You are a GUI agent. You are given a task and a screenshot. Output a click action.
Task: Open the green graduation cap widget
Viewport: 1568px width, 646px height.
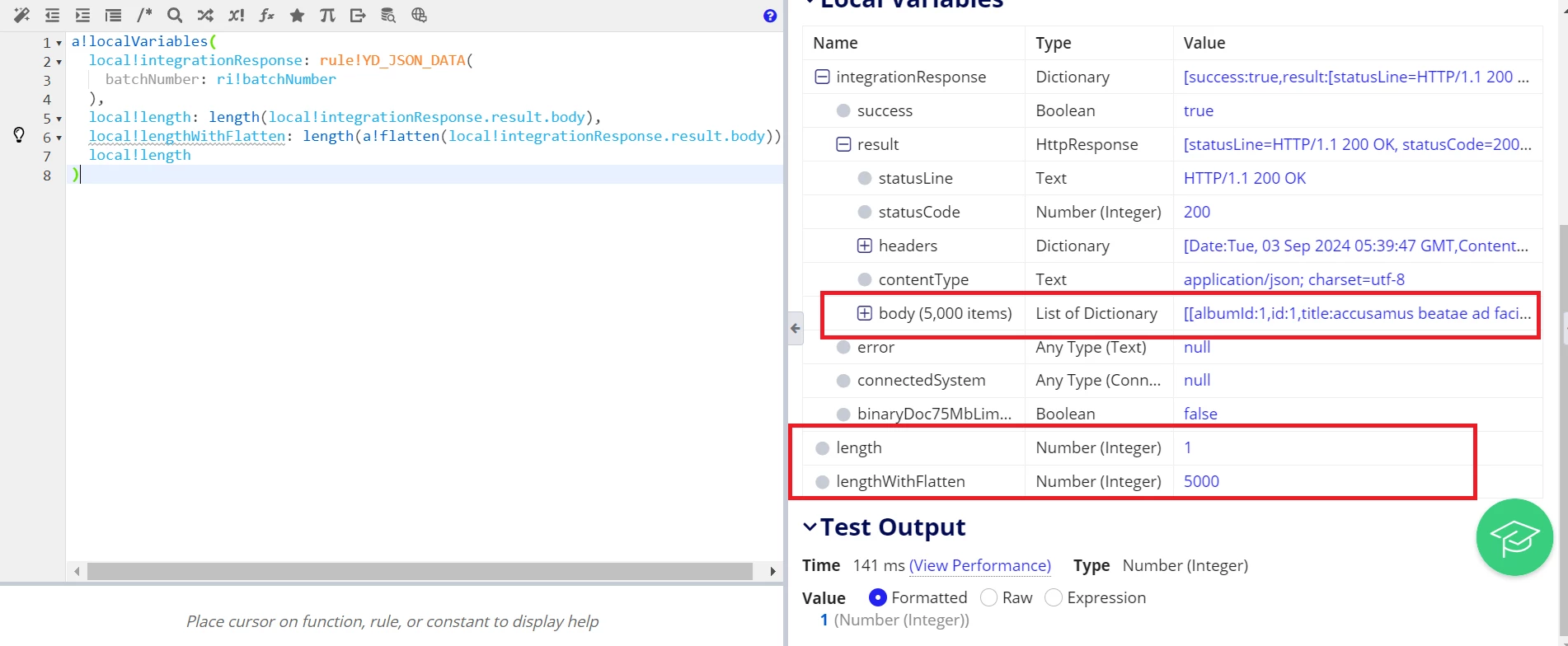click(x=1514, y=537)
